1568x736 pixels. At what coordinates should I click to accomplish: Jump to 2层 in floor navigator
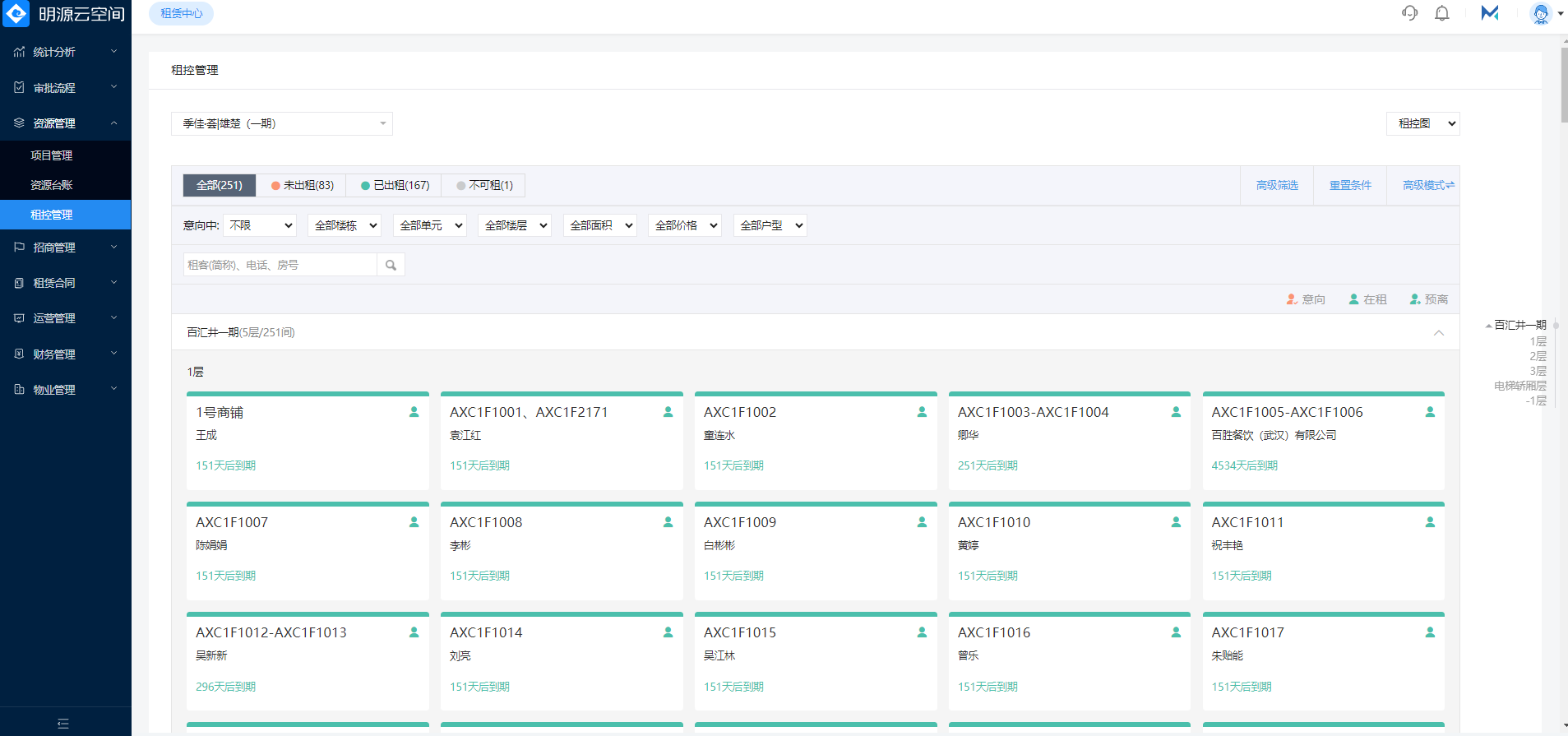click(1538, 356)
